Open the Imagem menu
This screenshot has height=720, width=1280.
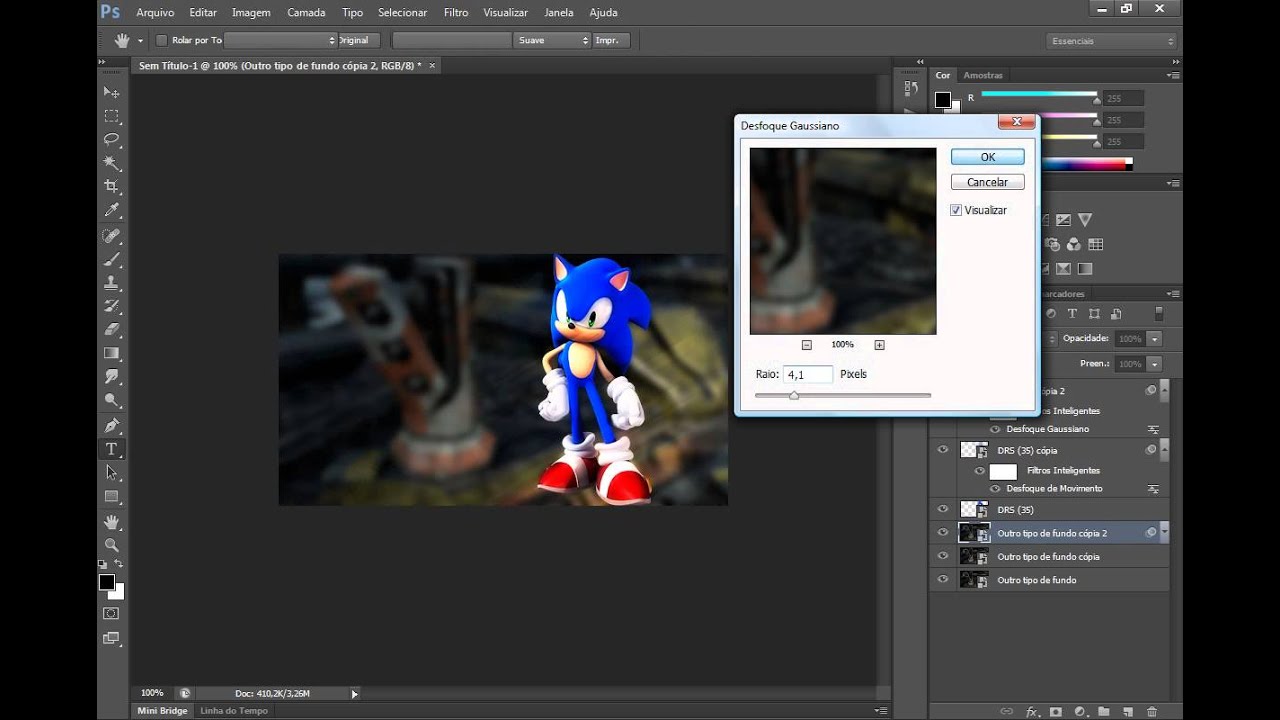(x=251, y=12)
